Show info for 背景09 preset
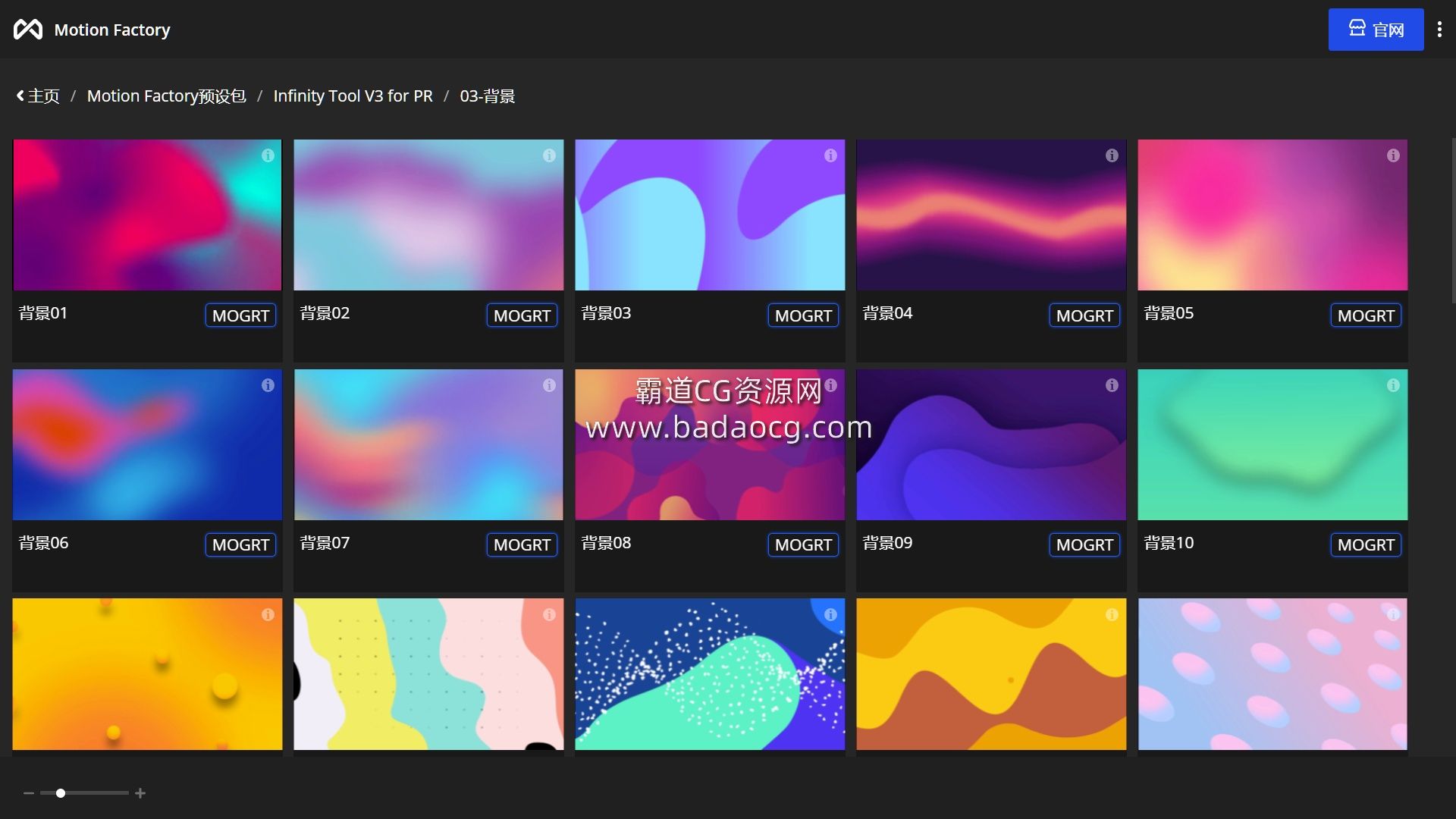 [1112, 385]
